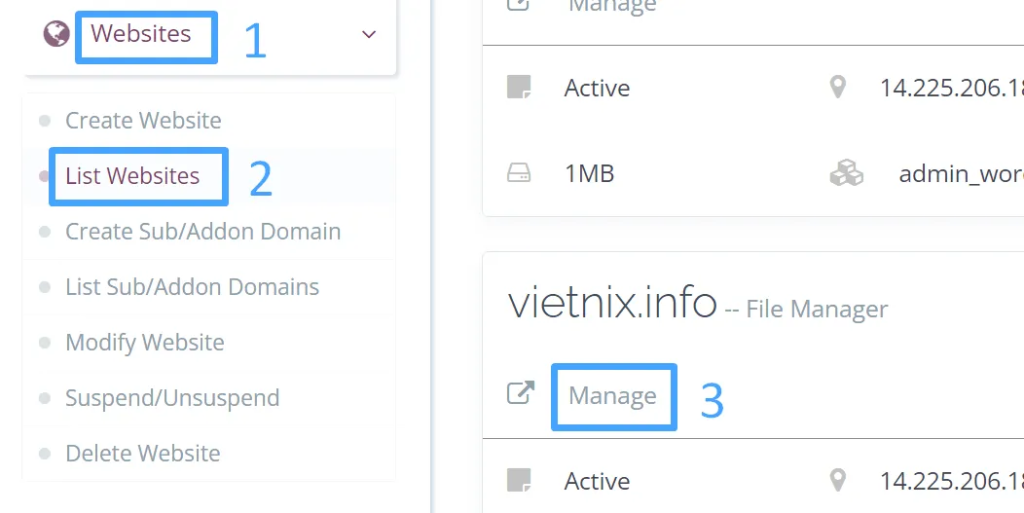Image resolution: width=1024 pixels, height=513 pixels.
Task: Open File Manager for vietnix.info
Action: coord(817,310)
